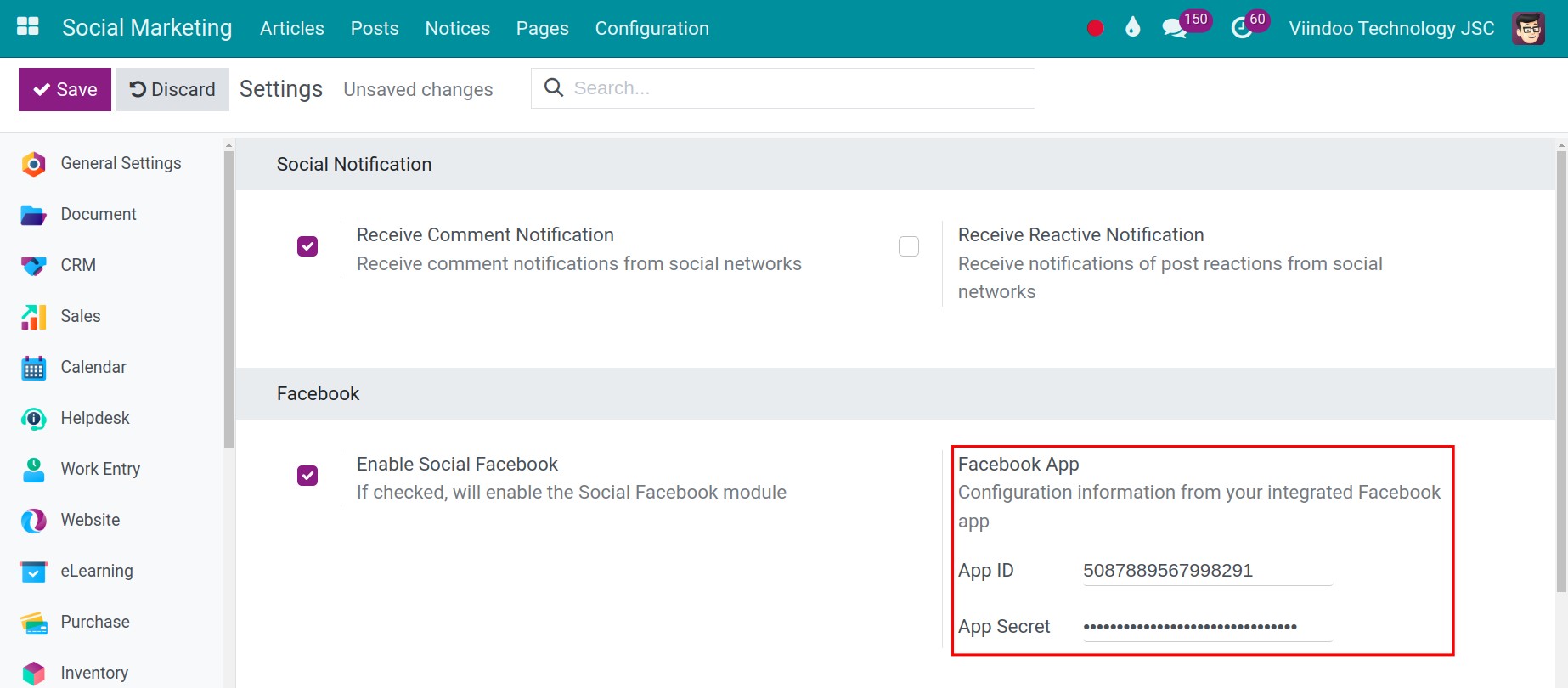Save the settings changes
Screen dimensions: 1568x688
[65, 89]
